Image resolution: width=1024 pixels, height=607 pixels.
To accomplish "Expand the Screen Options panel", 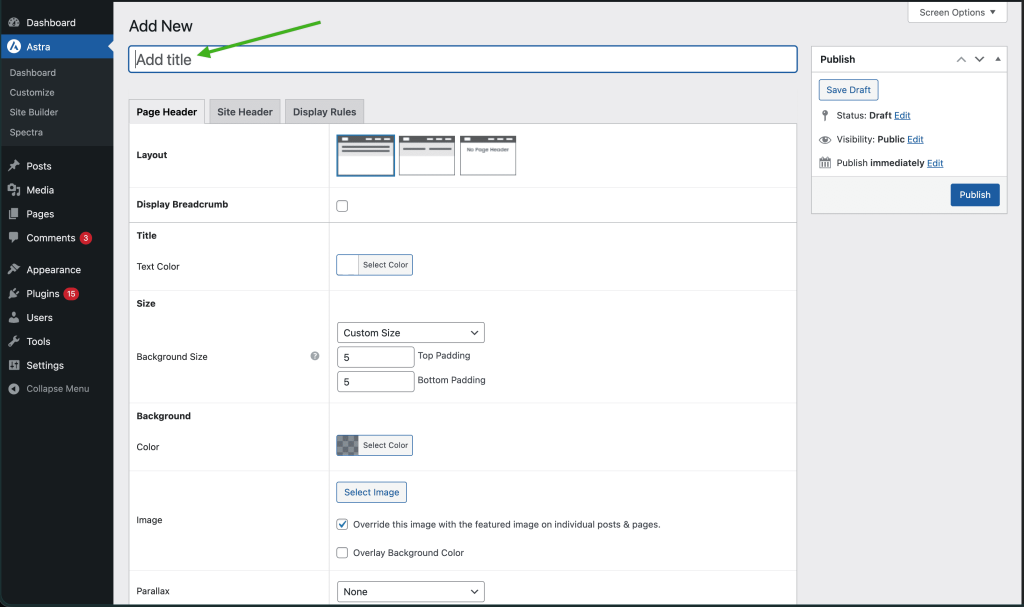I will click(x=956, y=12).
